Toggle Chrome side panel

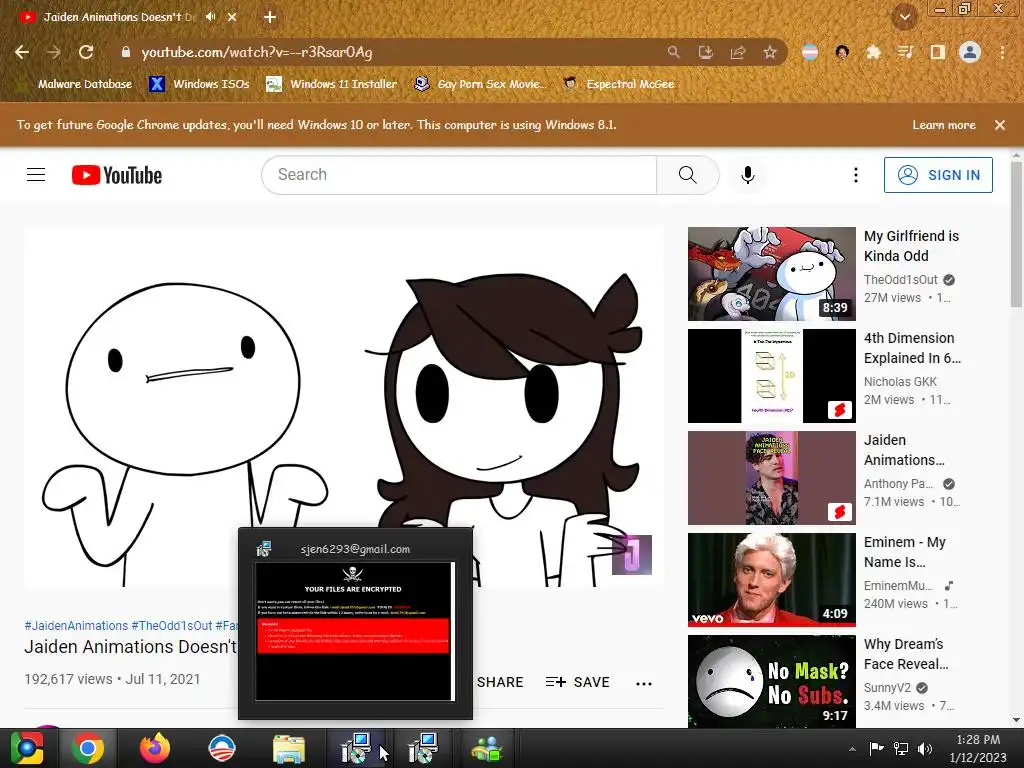(938, 52)
